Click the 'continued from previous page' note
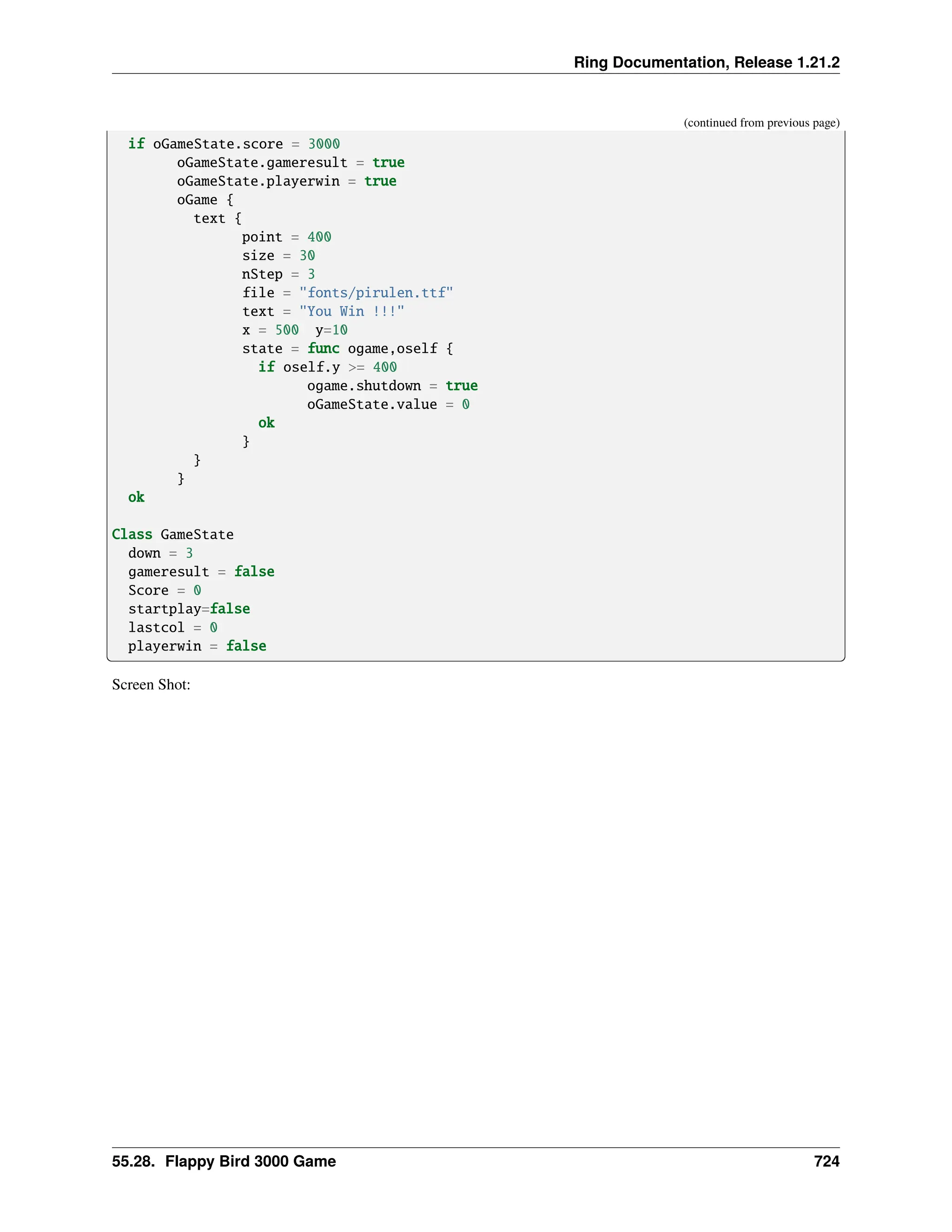The image size is (952, 1232). tap(761, 122)
